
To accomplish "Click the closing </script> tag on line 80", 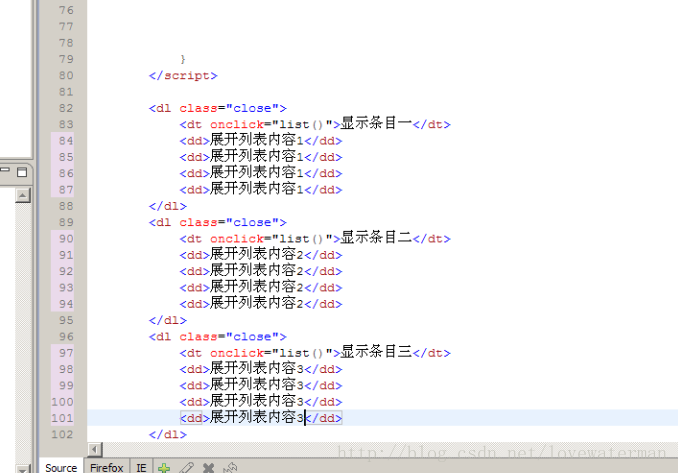I will click(183, 76).
